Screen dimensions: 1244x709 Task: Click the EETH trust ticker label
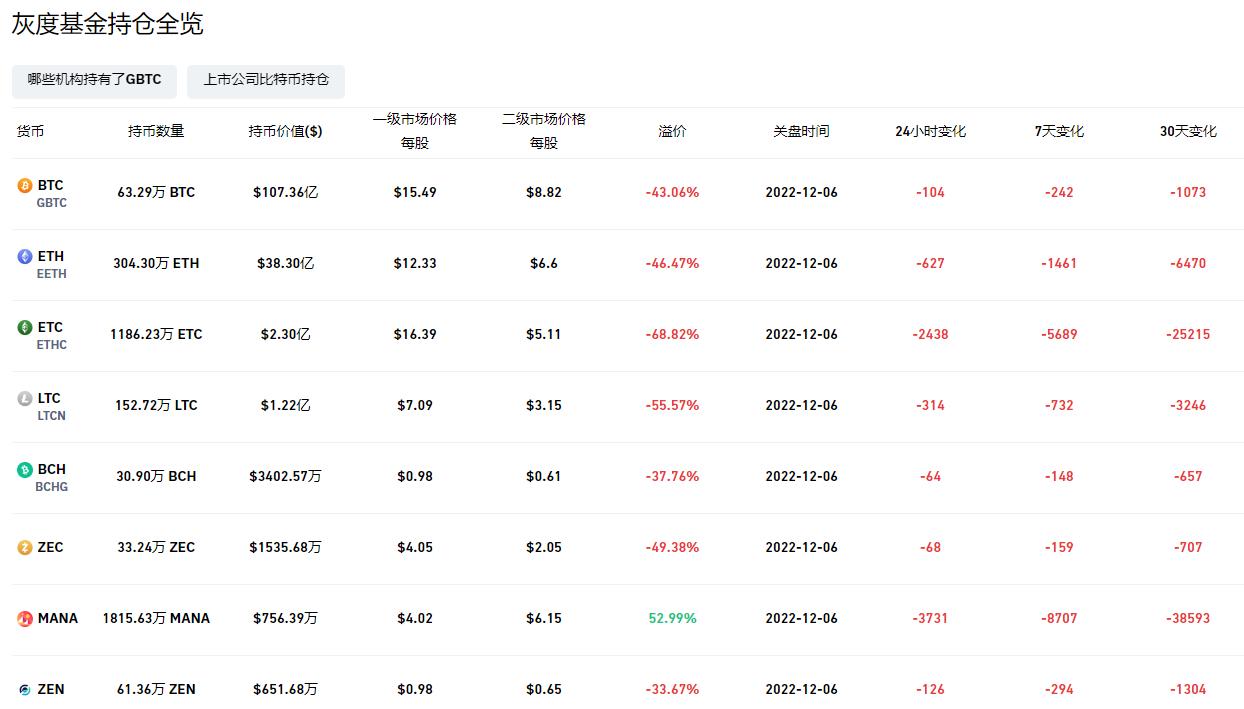click(52, 273)
